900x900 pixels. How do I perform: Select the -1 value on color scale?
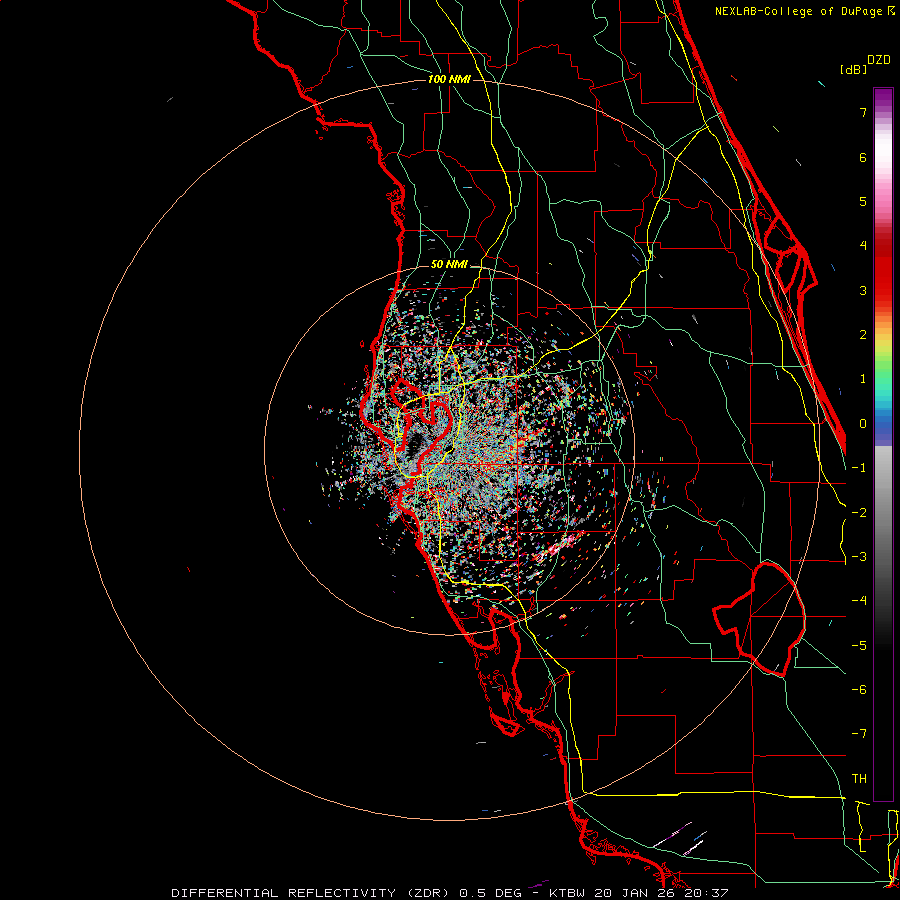tap(859, 468)
